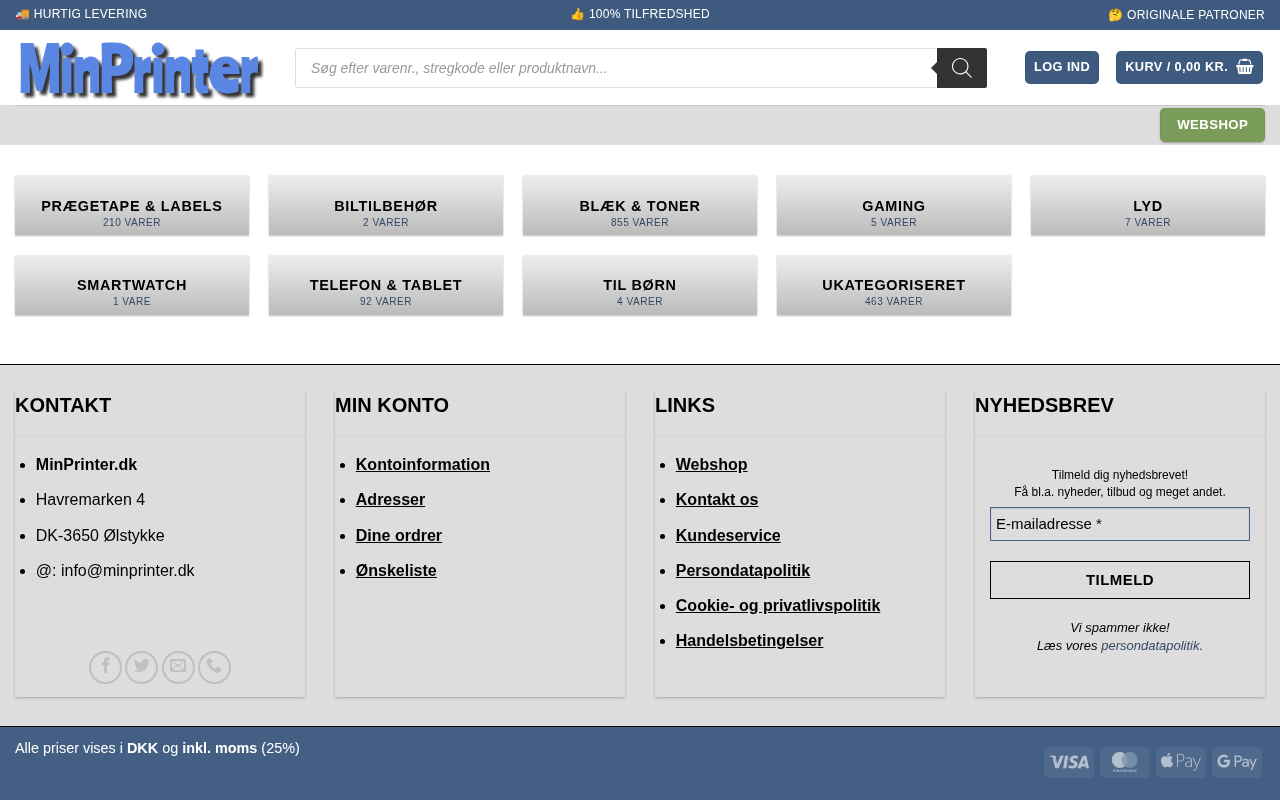This screenshot has height=800, width=1280.
Task: Open the persondatapolitik link under newsletter
Action: click(1150, 646)
